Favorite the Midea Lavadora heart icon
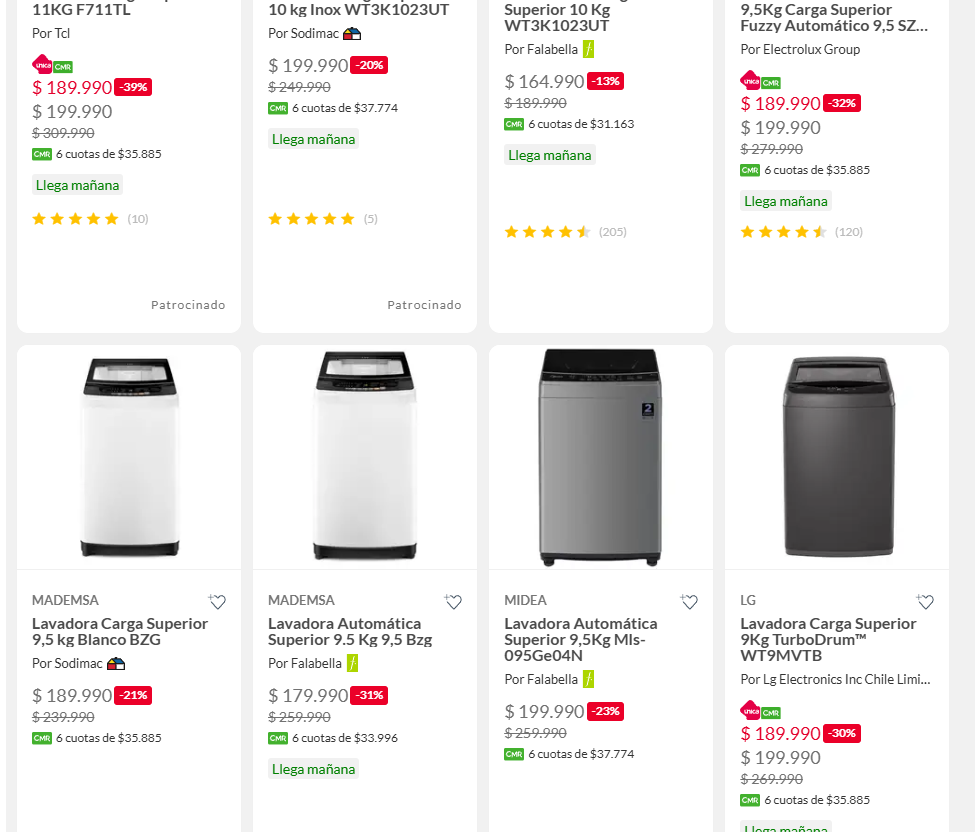 point(690,602)
